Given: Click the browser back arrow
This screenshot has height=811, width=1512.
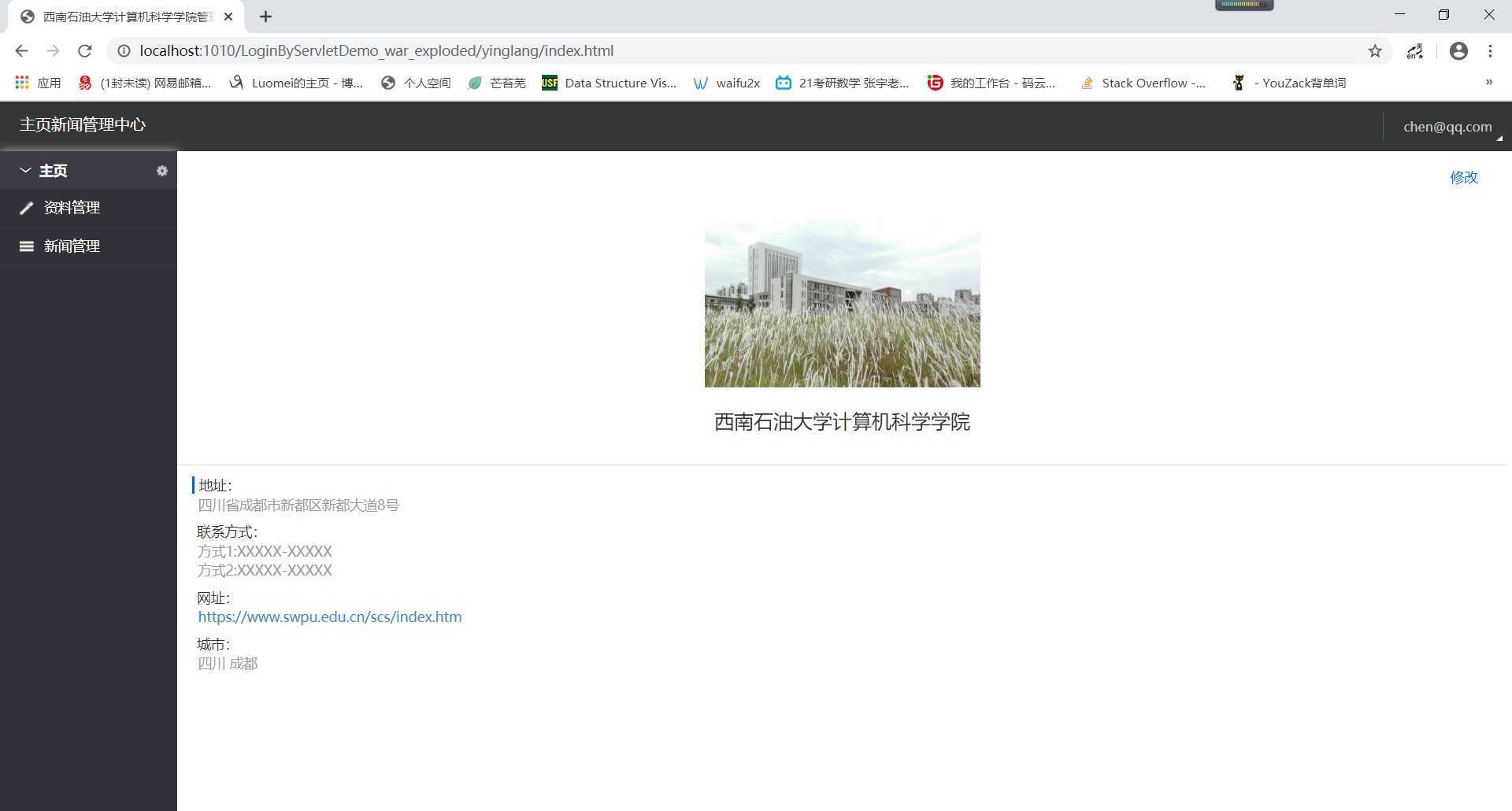Looking at the screenshot, I should pos(21,50).
